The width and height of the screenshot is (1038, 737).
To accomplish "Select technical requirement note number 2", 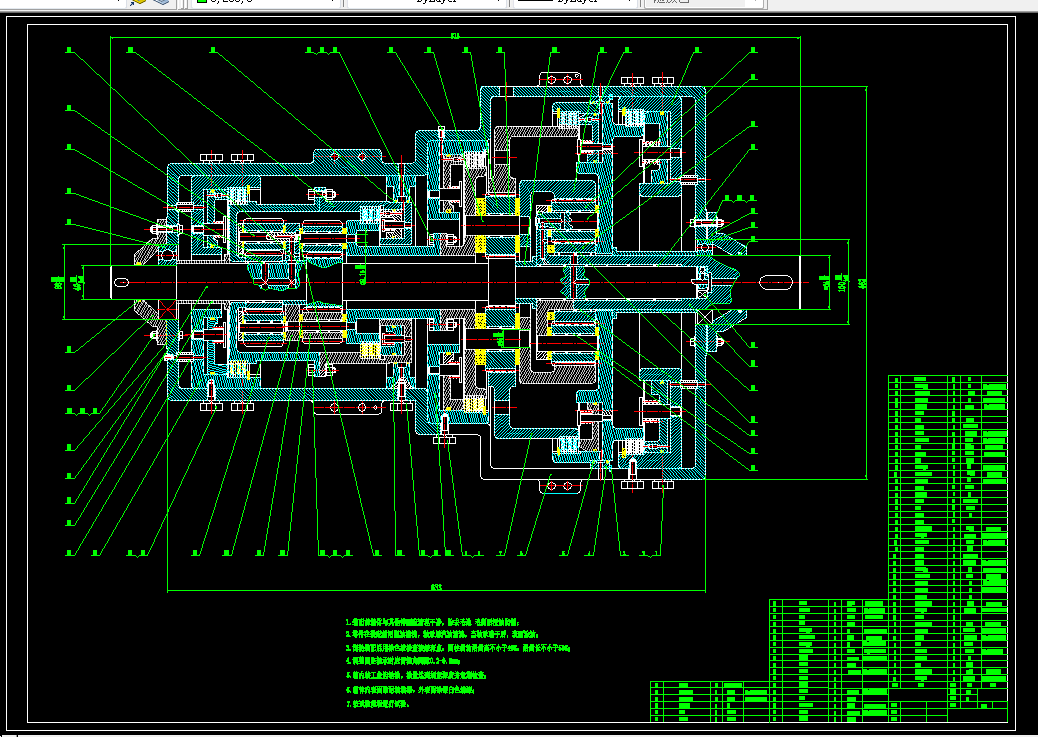I will coord(444,634).
